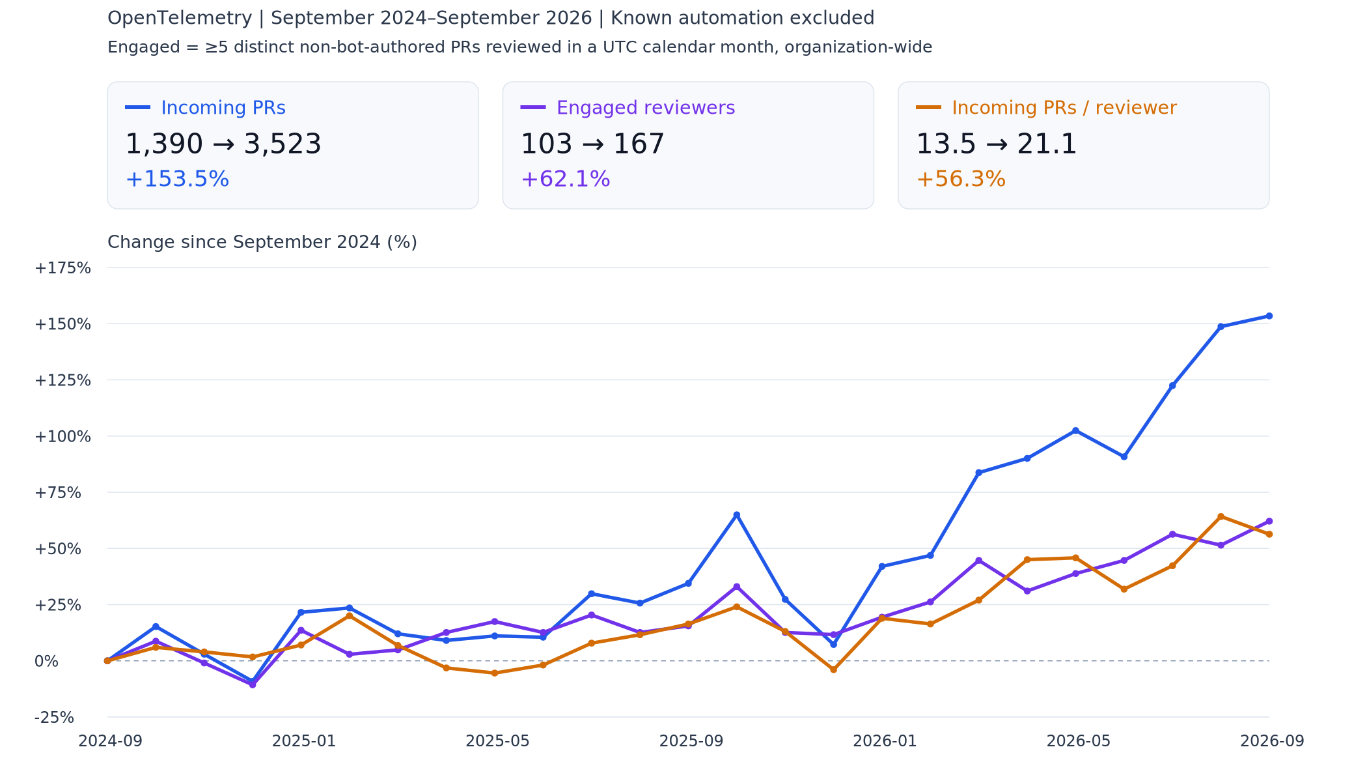Click the 2026-05 x-axis label
The width and height of the screenshot is (1363, 773).
tap(1079, 741)
